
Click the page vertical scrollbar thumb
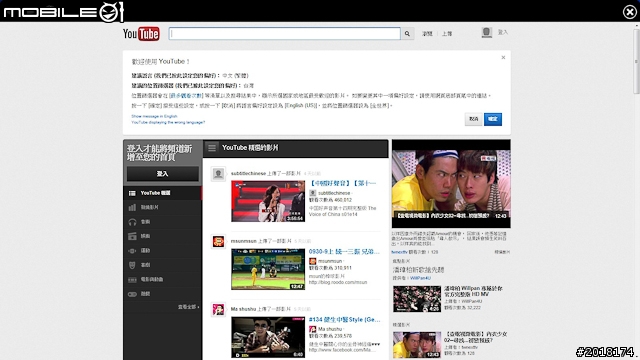(636, 61)
